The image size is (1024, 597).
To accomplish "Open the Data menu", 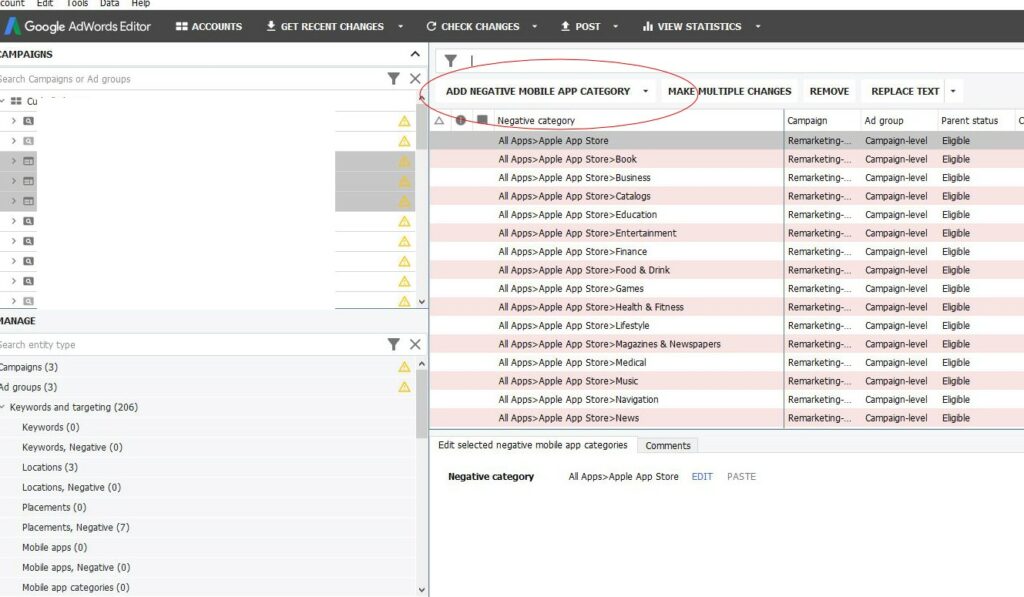I will 110,3.
